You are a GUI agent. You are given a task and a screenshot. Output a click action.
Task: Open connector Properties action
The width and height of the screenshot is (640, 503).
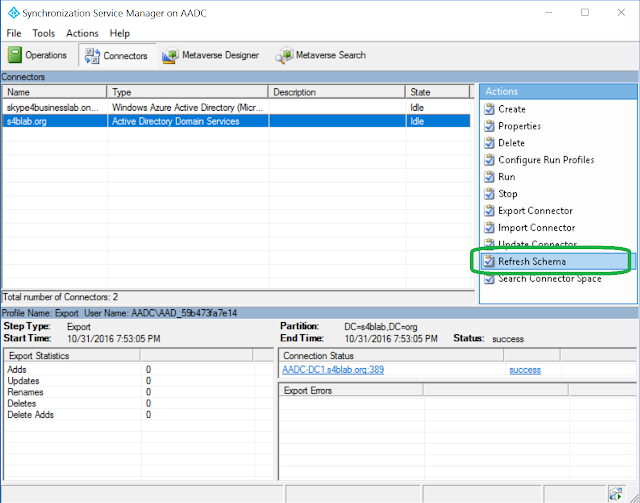519,126
